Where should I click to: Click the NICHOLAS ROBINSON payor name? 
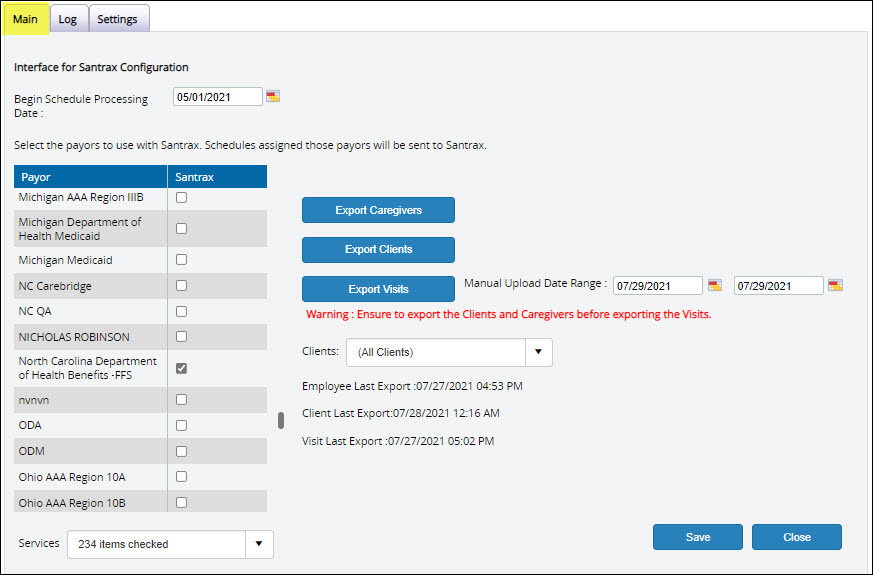(x=74, y=337)
